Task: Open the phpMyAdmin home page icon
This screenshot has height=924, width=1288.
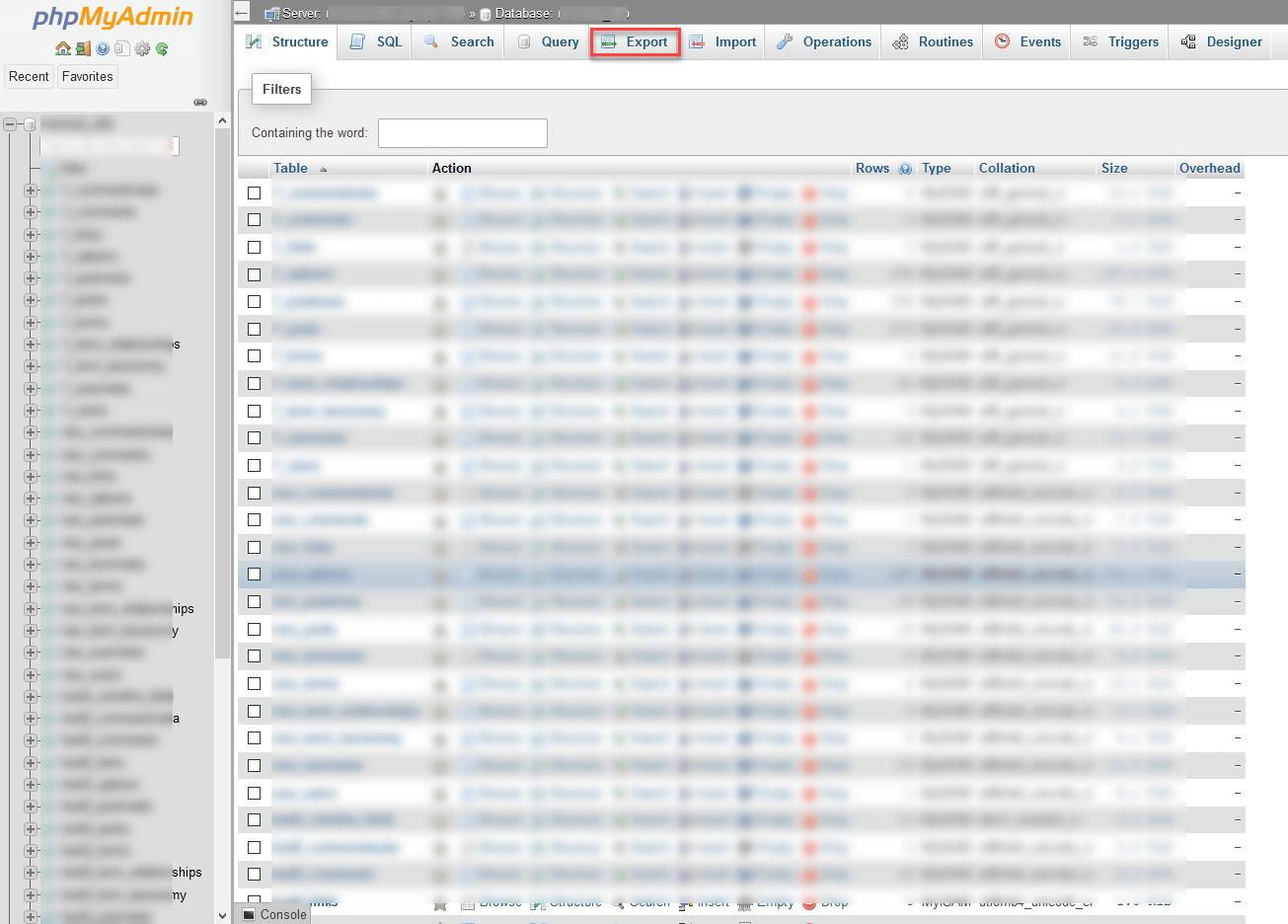Action: (62, 46)
